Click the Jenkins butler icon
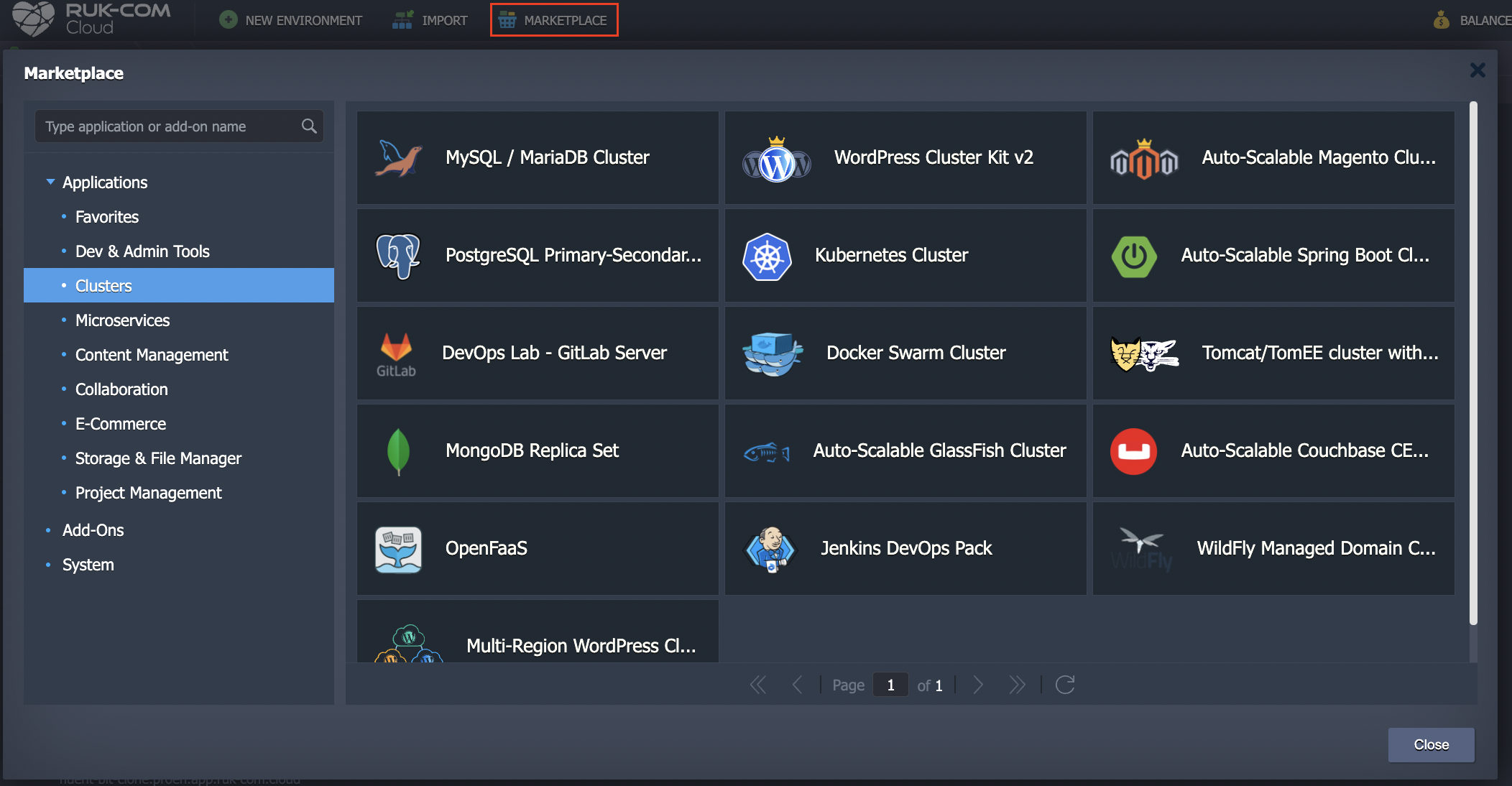This screenshot has height=786, width=1512. 770,550
